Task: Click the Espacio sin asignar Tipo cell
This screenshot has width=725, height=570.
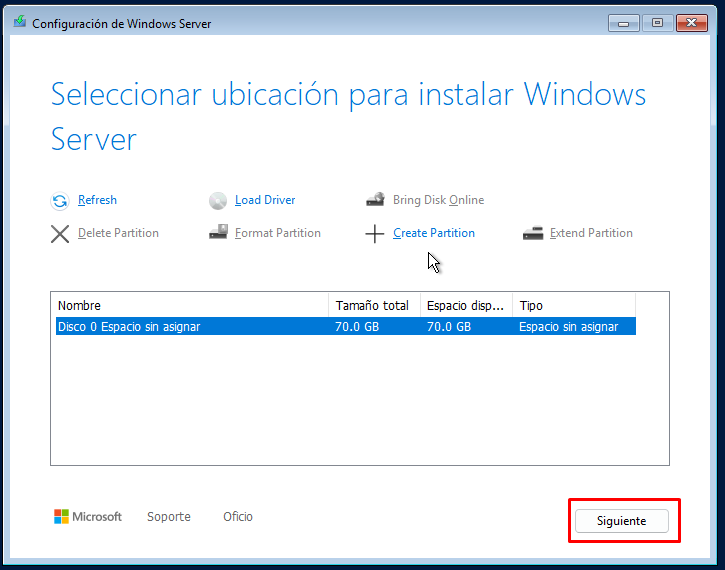Action: click(x=568, y=327)
